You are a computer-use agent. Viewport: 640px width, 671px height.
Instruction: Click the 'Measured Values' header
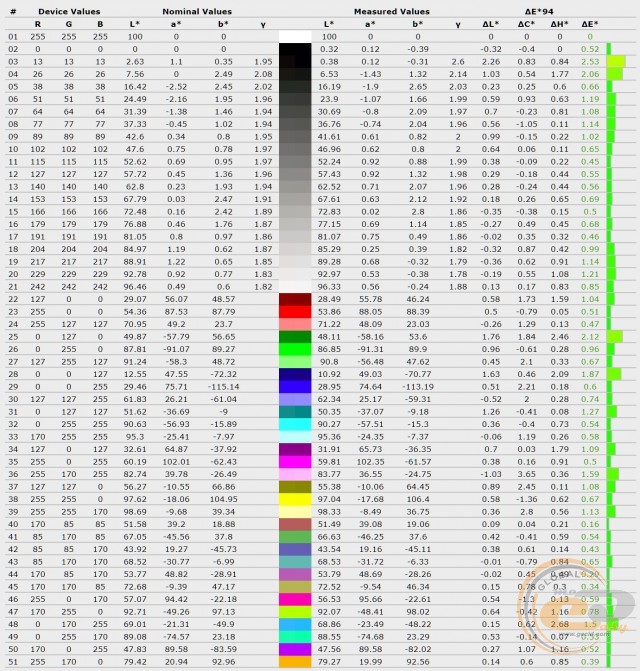point(391,12)
